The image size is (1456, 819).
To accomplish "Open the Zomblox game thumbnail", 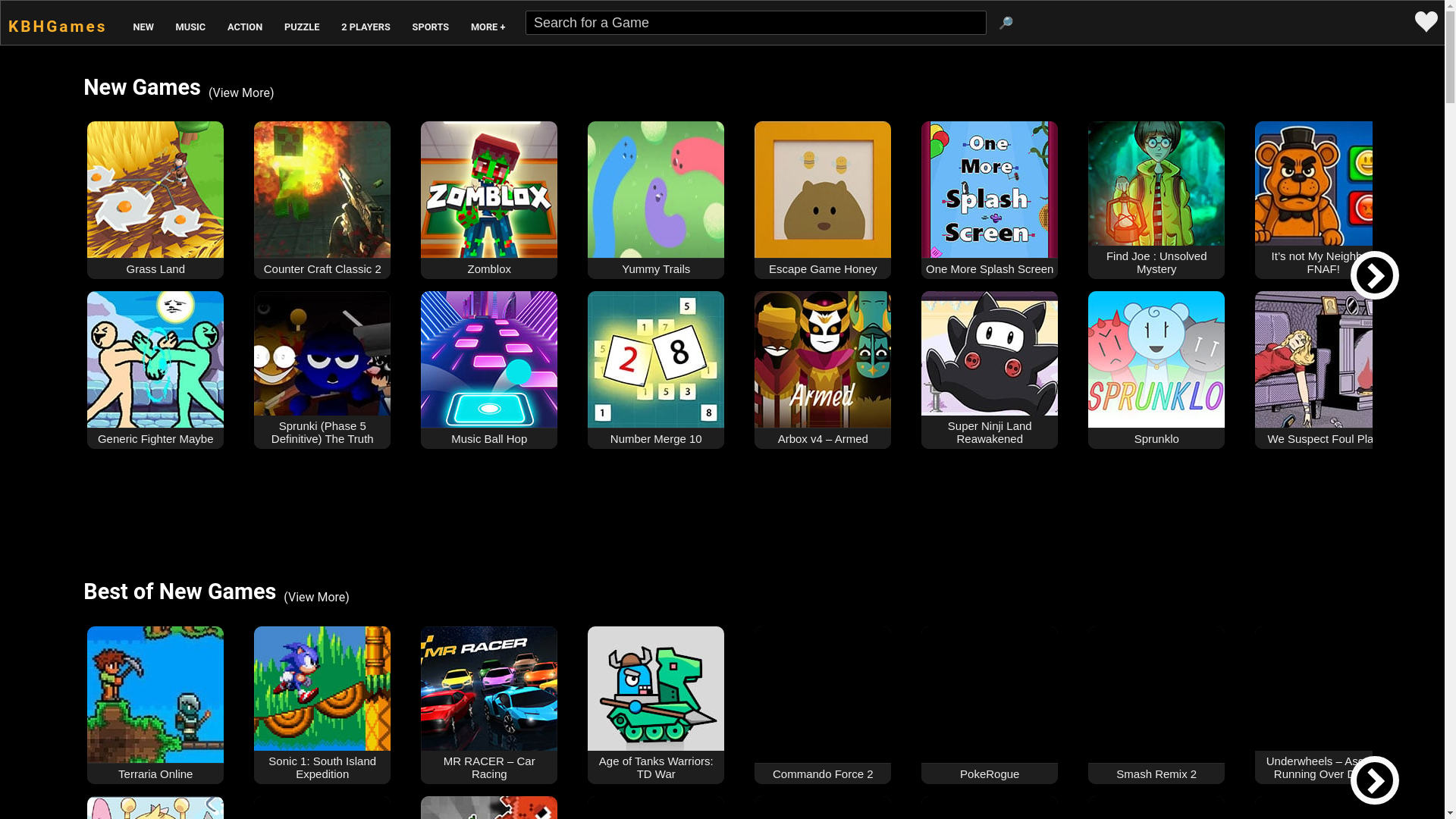I will (x=489, y=190).
